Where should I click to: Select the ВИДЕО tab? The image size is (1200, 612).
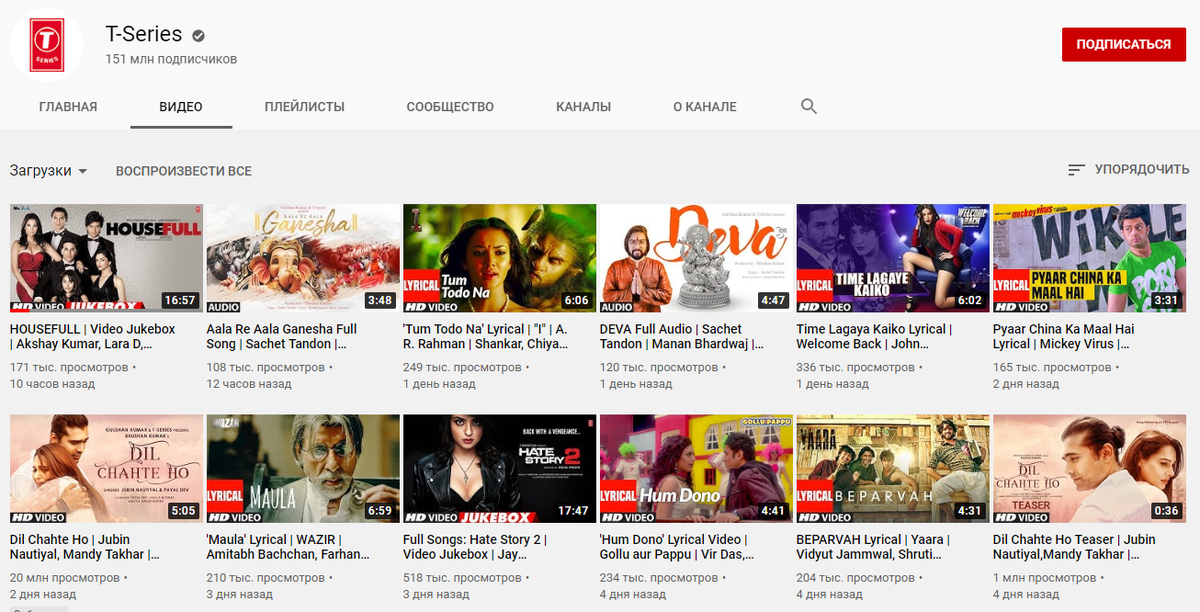[x=181, y=107]
